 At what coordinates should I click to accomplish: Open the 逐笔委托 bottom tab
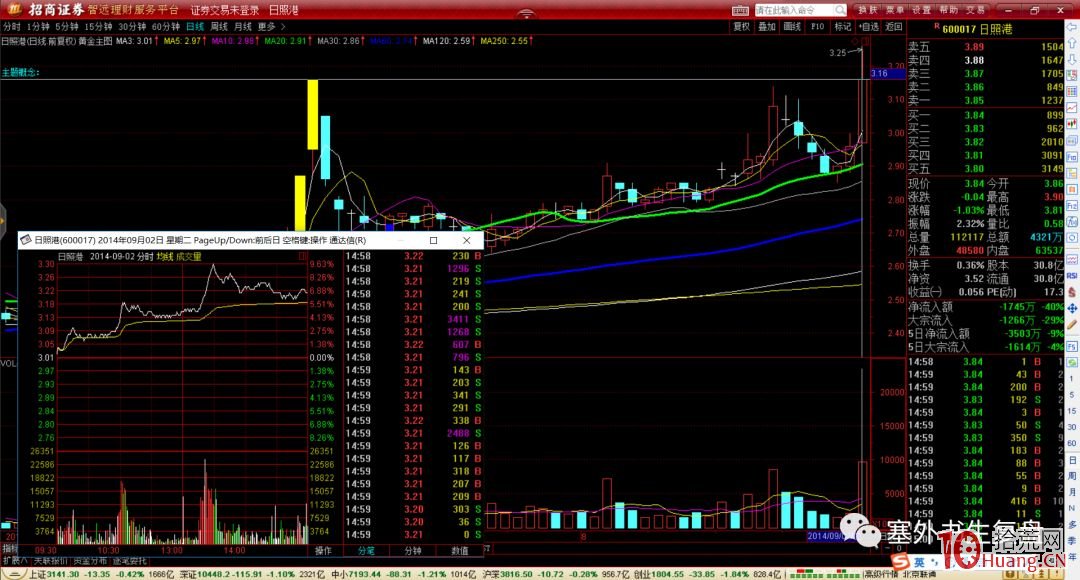[x=129, y=560]
